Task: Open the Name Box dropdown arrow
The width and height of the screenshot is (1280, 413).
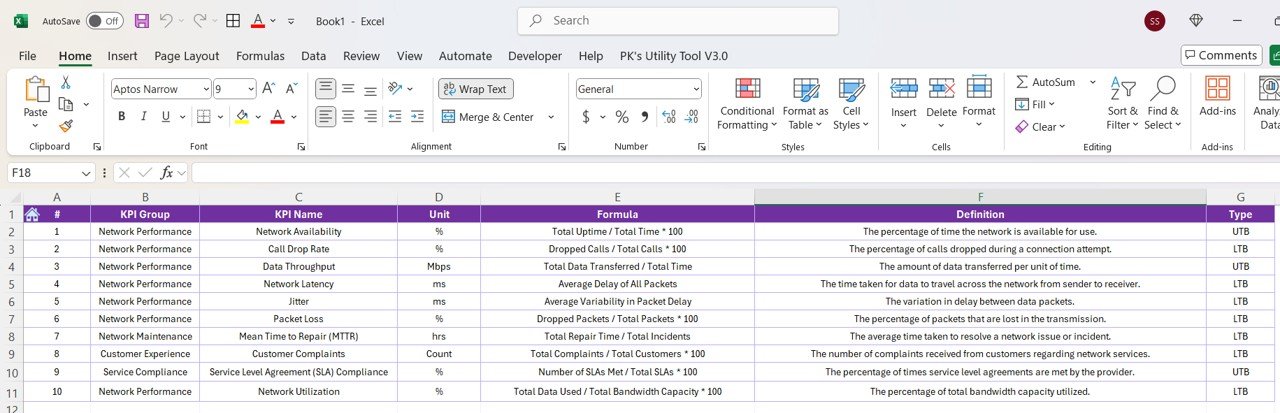Action: coord(87,173)
